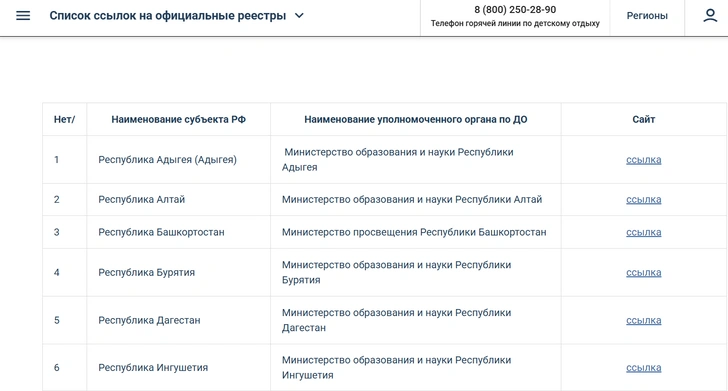Open ссылка for Республика Башкортостан
This screenshot has width=728, height=391.
click(x=644, y=232)
